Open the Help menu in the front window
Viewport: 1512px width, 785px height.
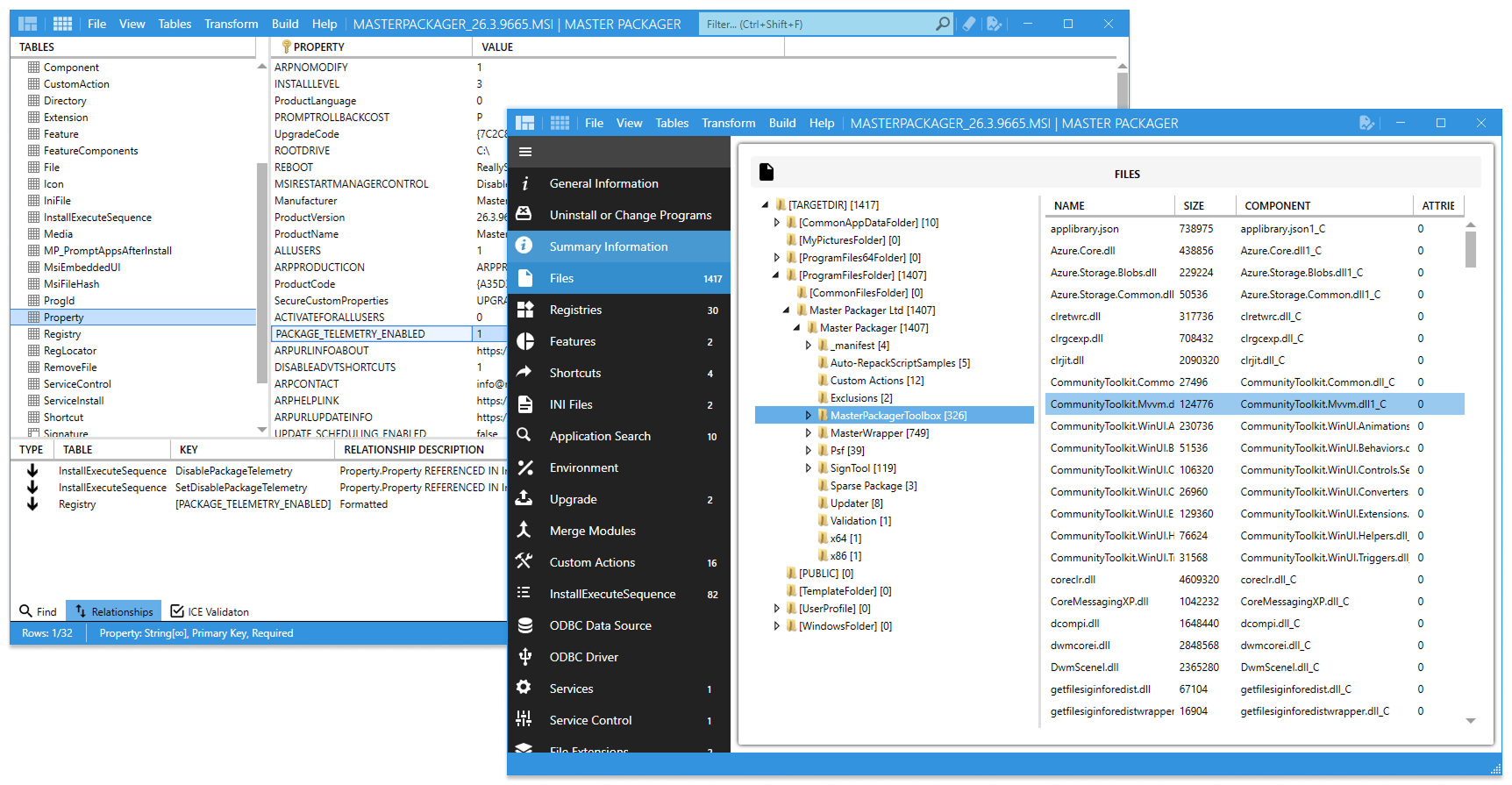click(822, 123)
